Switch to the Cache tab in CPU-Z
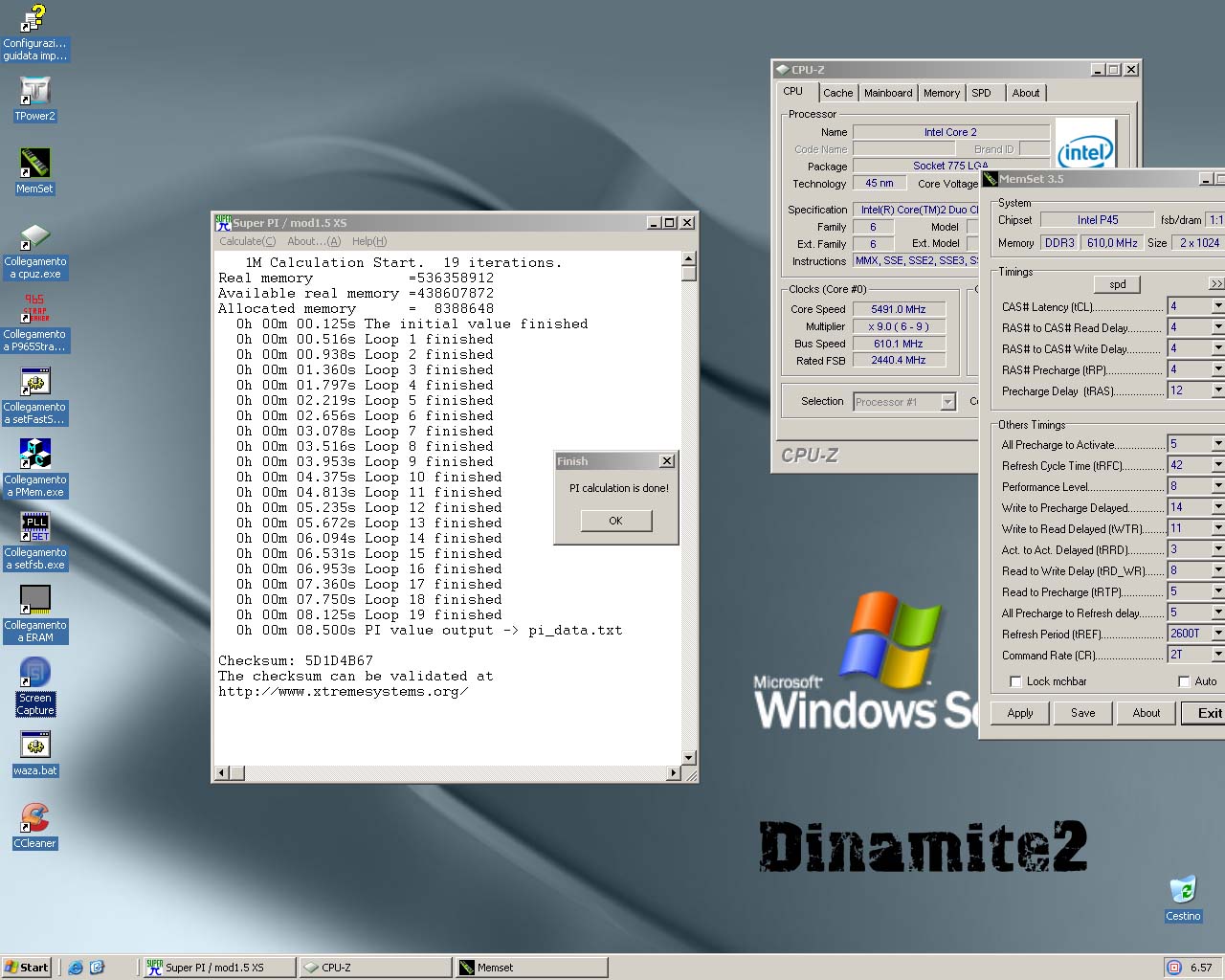1225x980 pixels. pos(837,93)
